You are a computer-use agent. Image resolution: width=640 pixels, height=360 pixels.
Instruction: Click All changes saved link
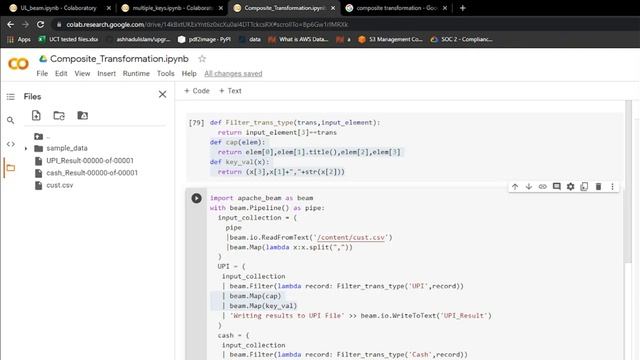(233, 73)
